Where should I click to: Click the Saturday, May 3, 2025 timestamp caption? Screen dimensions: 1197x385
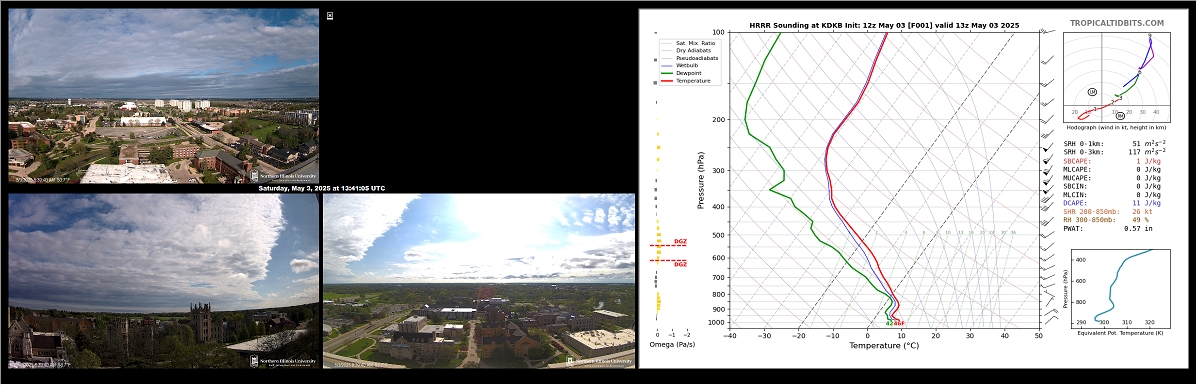click(321, 188)
